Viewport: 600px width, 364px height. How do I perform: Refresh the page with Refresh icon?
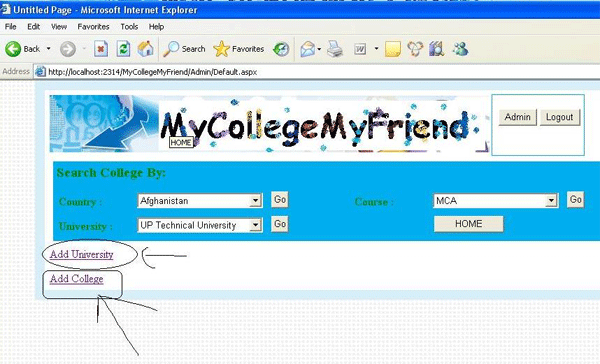point(123,49)
